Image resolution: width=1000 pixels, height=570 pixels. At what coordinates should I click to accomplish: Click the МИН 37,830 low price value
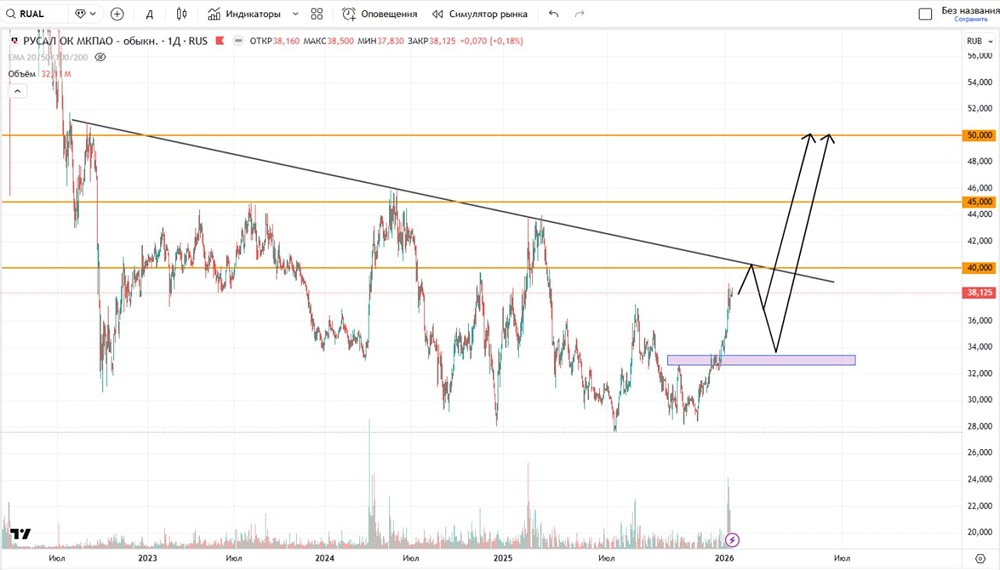pos(381,41)
